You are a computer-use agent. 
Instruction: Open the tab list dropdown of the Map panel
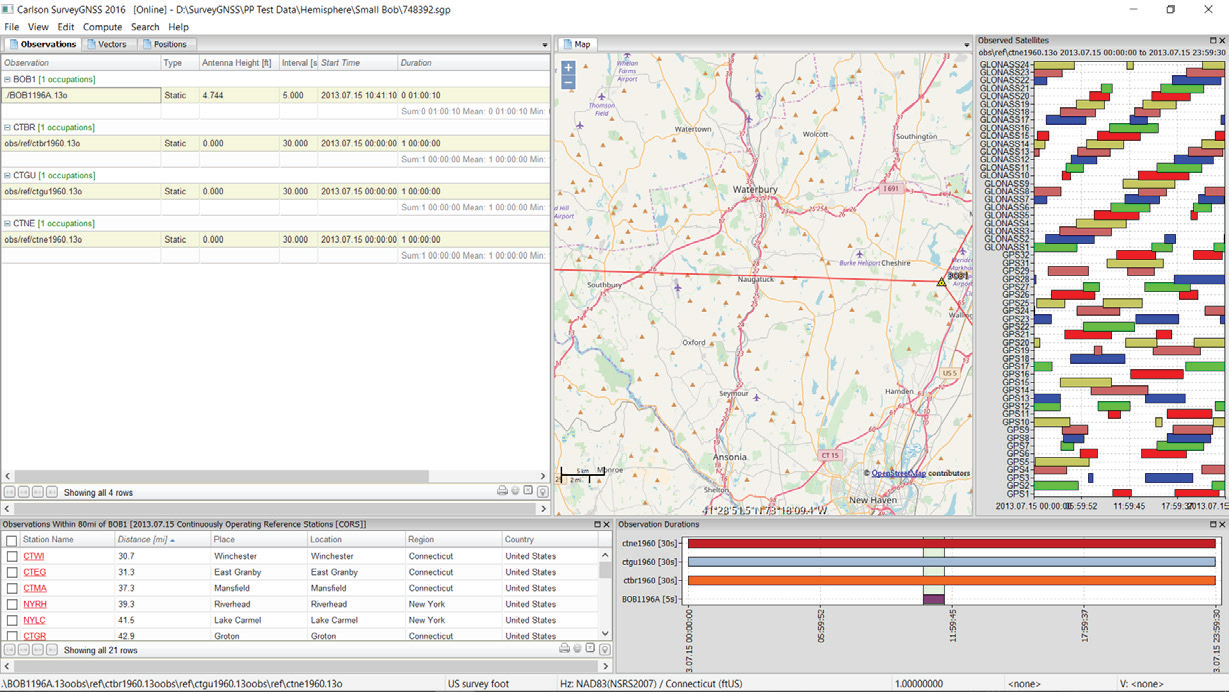click(x=967, y=45)
